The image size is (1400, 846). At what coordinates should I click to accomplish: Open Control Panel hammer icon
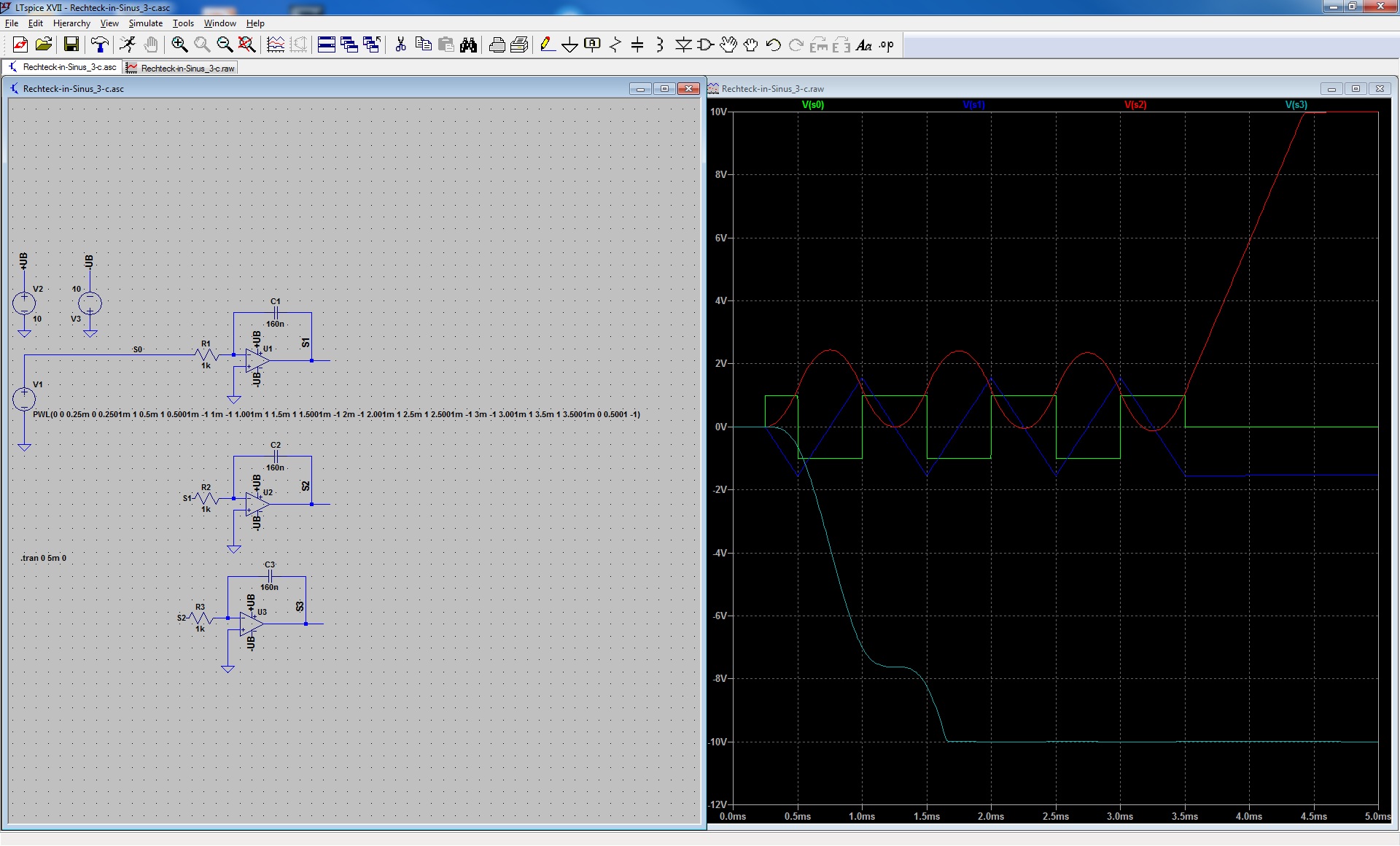pyautogui.click(x=100, y=45)
